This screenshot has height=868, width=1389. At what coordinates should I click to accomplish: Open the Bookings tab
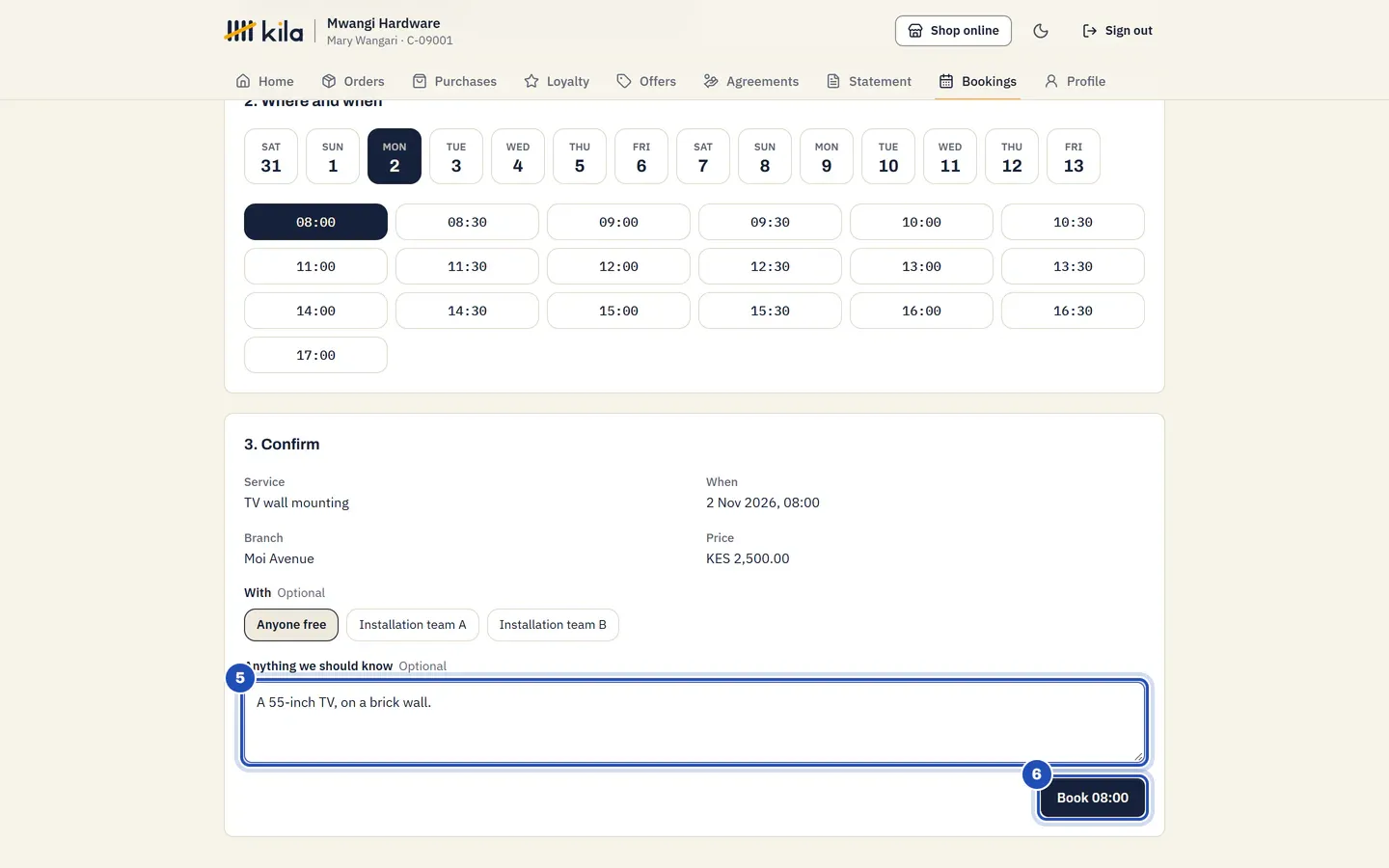pyautogui.click(x=978, y=81)
